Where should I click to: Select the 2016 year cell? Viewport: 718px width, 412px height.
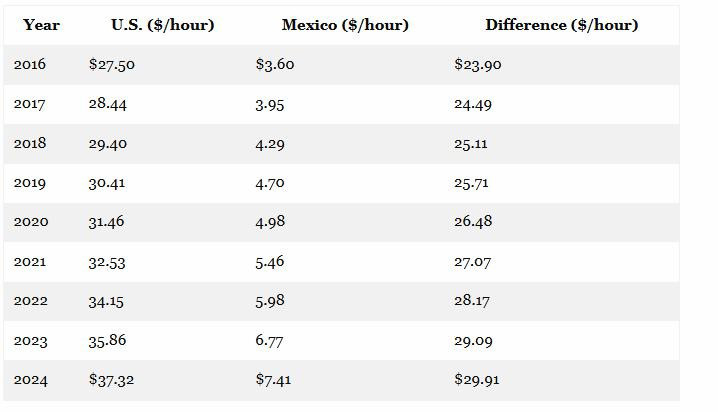(30, 65)
